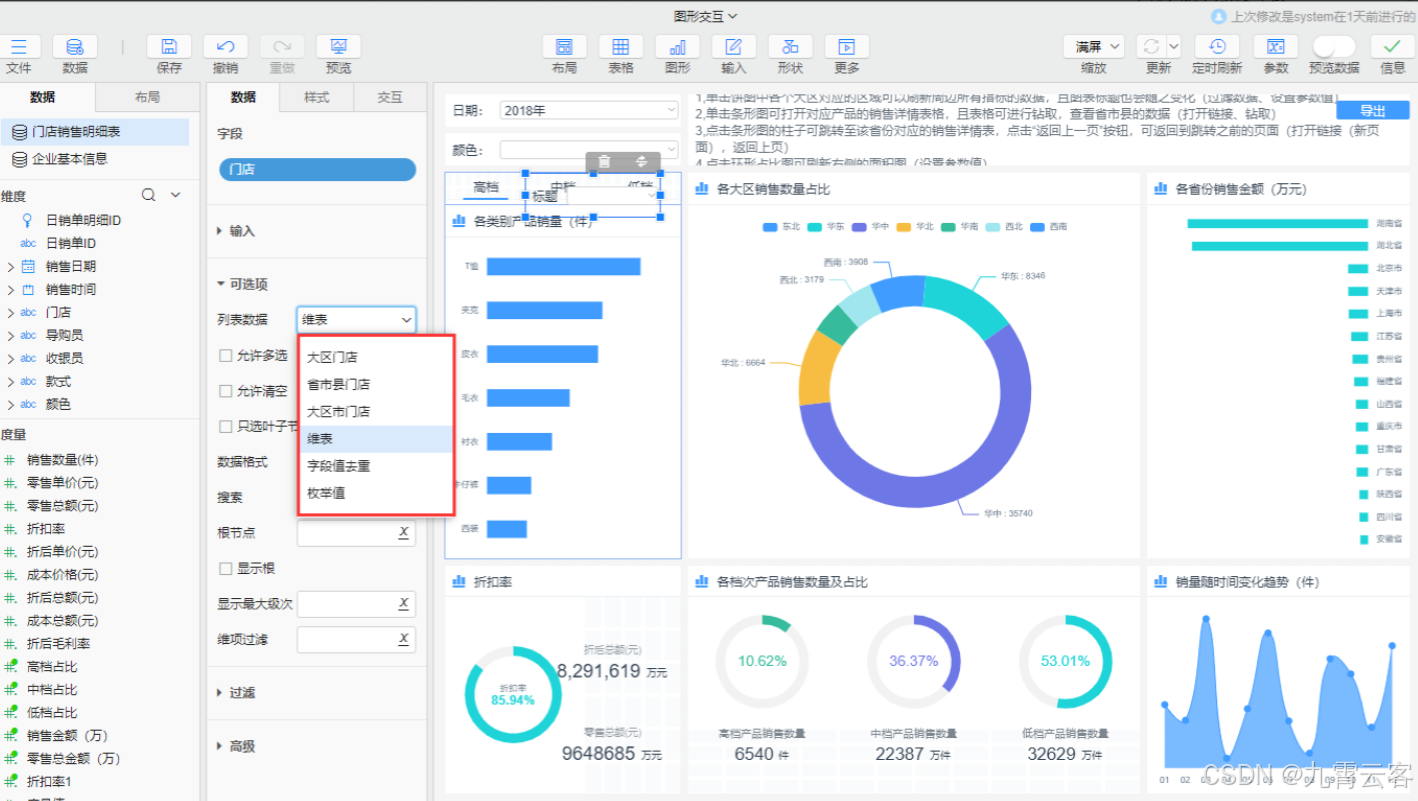The image size is (1418, 801).
Task: Click the 门店 field pill
Action: (317, 169)
